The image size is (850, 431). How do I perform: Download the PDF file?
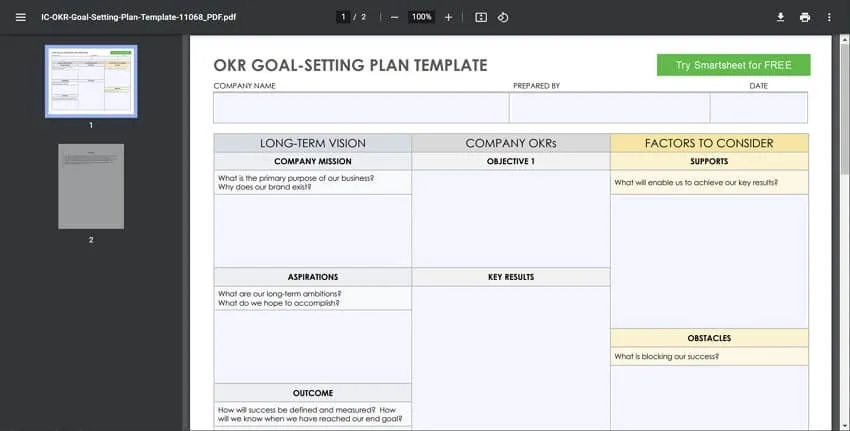(x=780, y=17)
